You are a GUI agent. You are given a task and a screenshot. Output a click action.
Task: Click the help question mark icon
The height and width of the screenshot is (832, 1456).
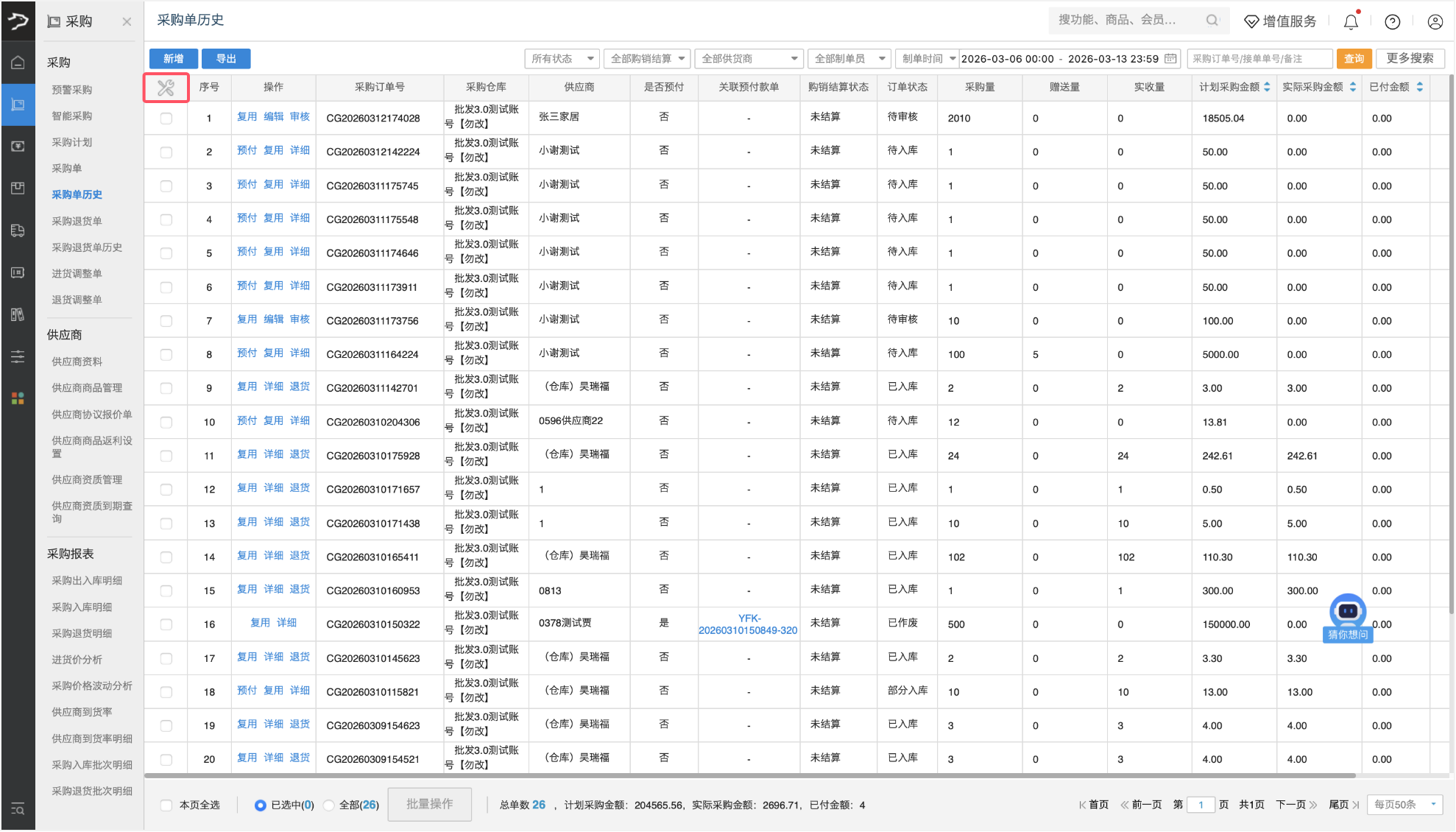point(1392,22)
